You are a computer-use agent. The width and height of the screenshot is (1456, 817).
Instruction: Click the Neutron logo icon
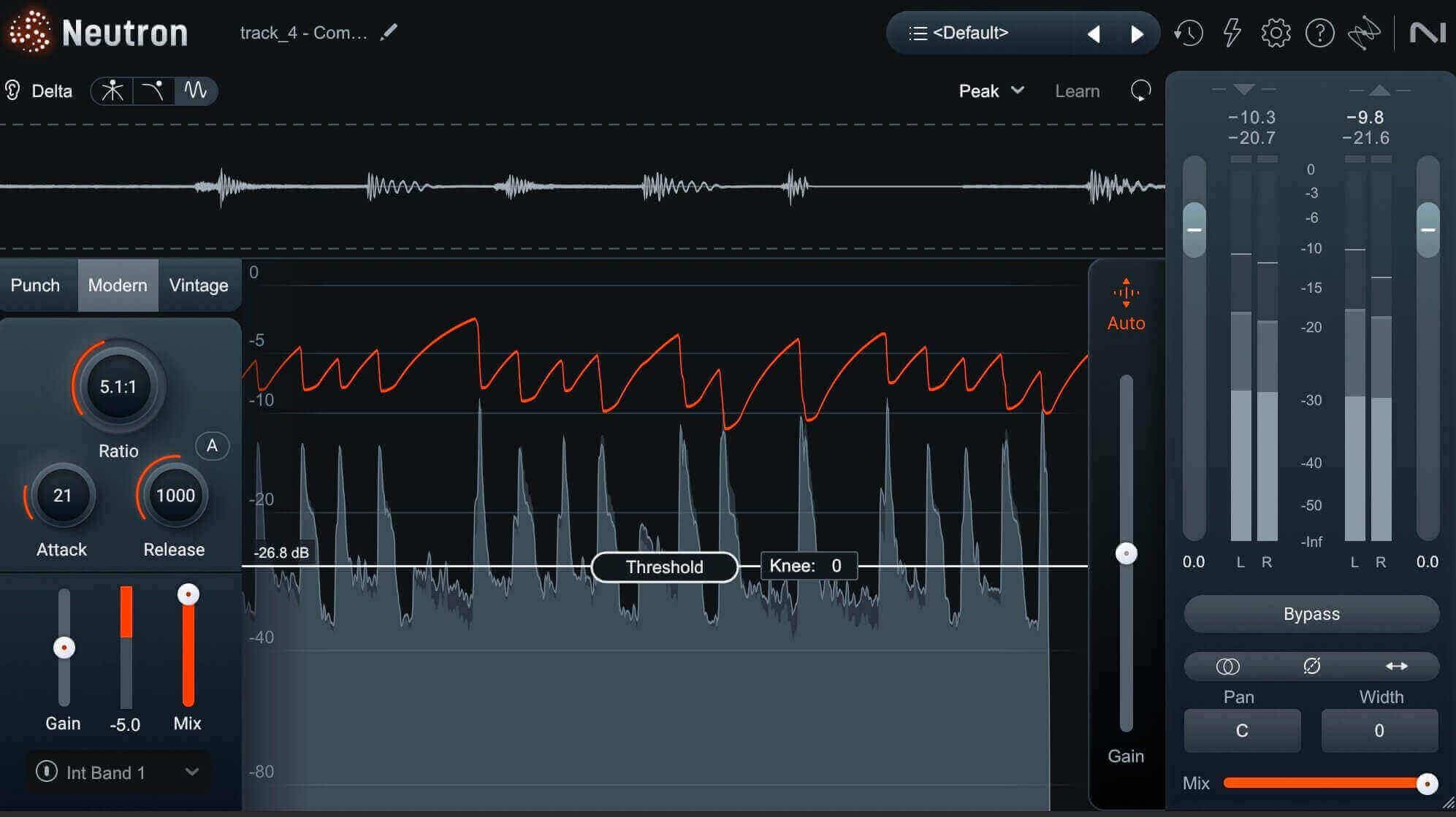pyautogui.click(x=29, y=32)
